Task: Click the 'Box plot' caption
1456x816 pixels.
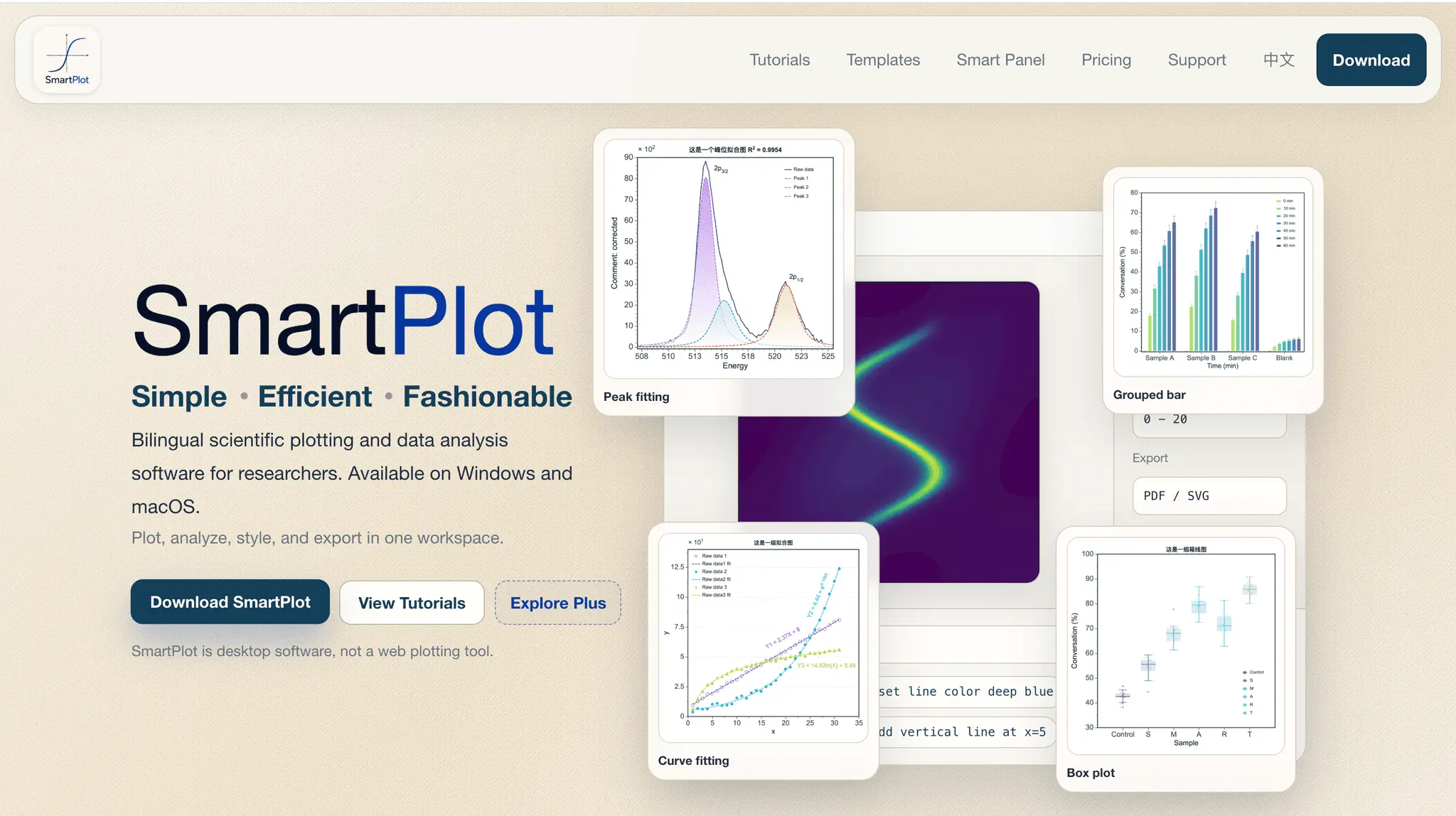Action: click(x=1090, y=773)
